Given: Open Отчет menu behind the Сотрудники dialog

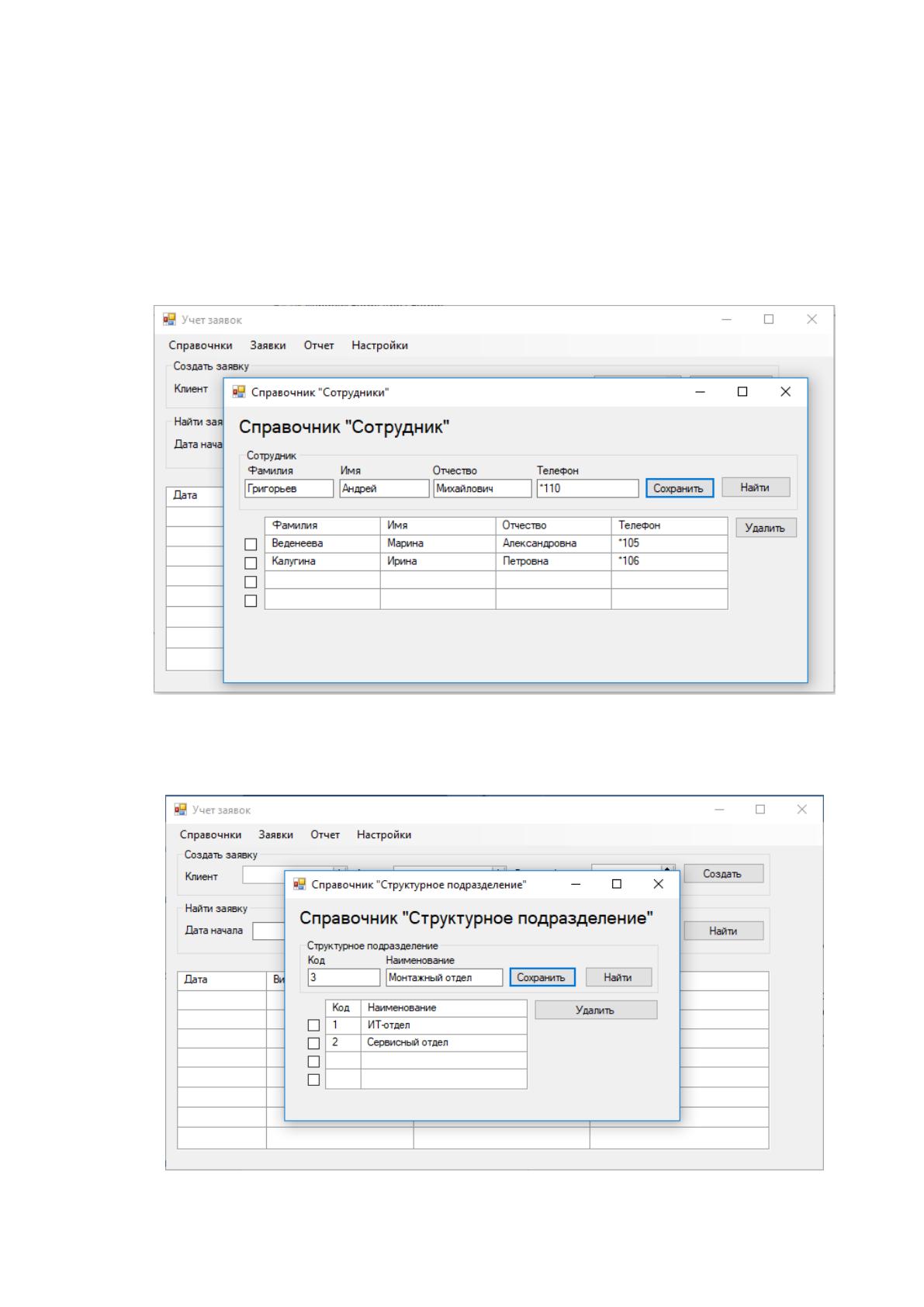Looking at the screenshot, I should point(319,345).
